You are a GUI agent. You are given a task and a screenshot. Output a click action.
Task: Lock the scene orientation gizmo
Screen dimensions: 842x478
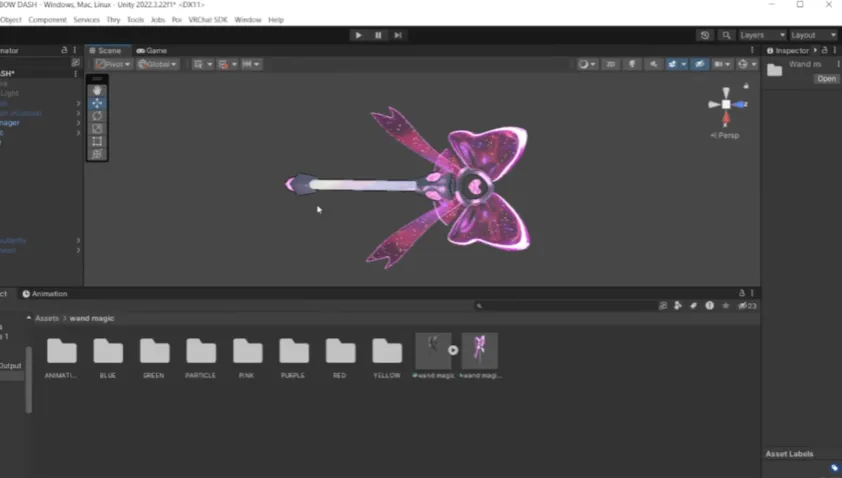pos(745,86)
